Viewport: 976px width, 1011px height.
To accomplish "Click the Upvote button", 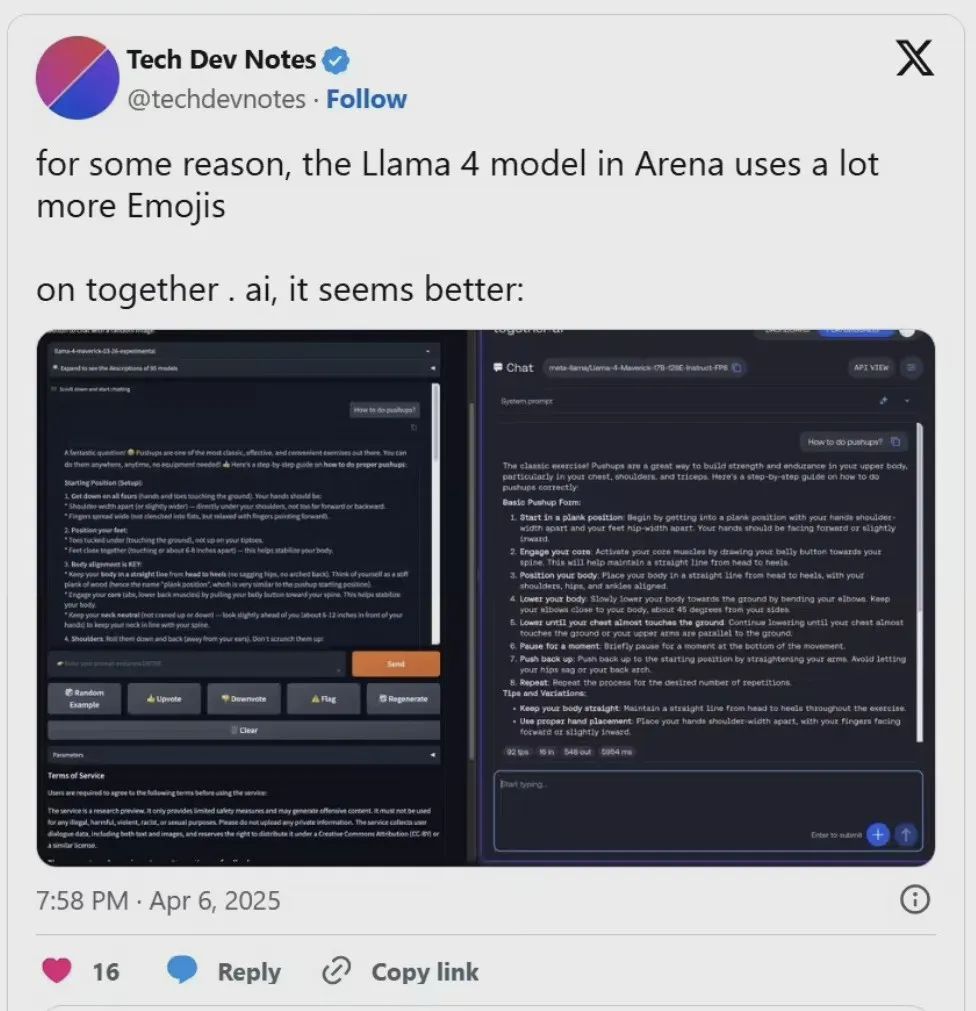I will point(164,699).
